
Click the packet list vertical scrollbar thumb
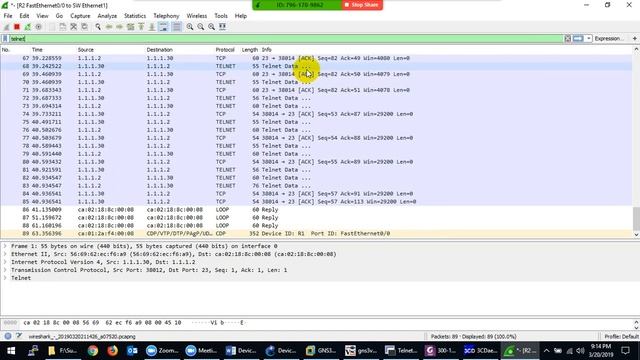(636, 219)
